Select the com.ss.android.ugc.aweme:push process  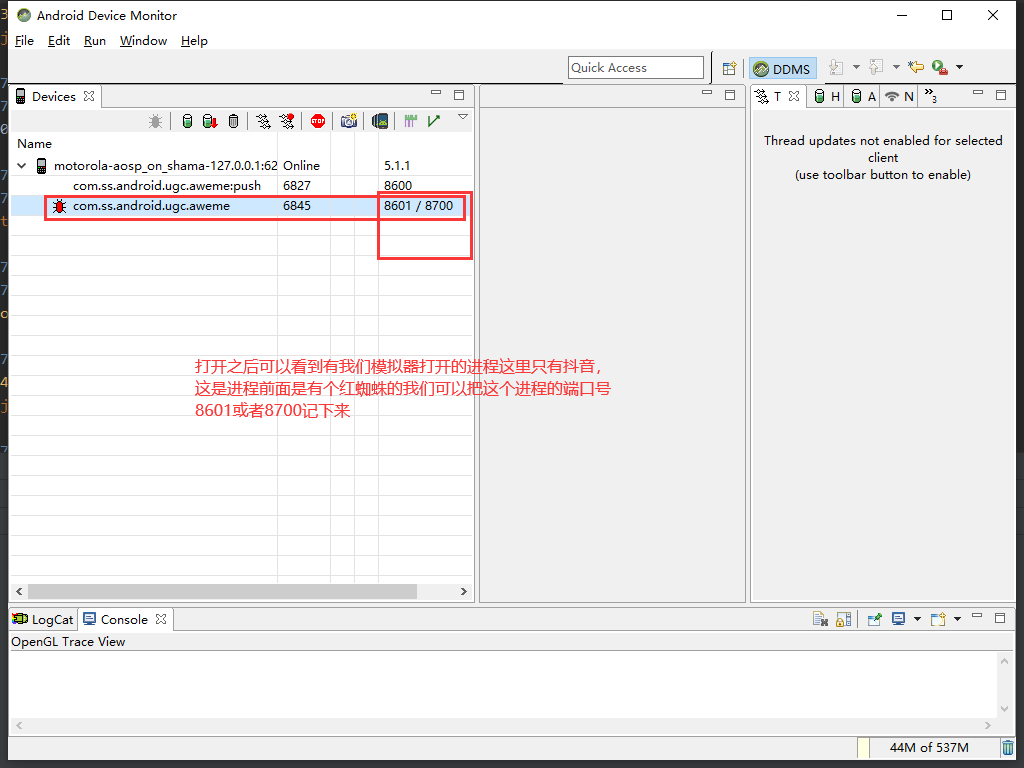point(166,186)
